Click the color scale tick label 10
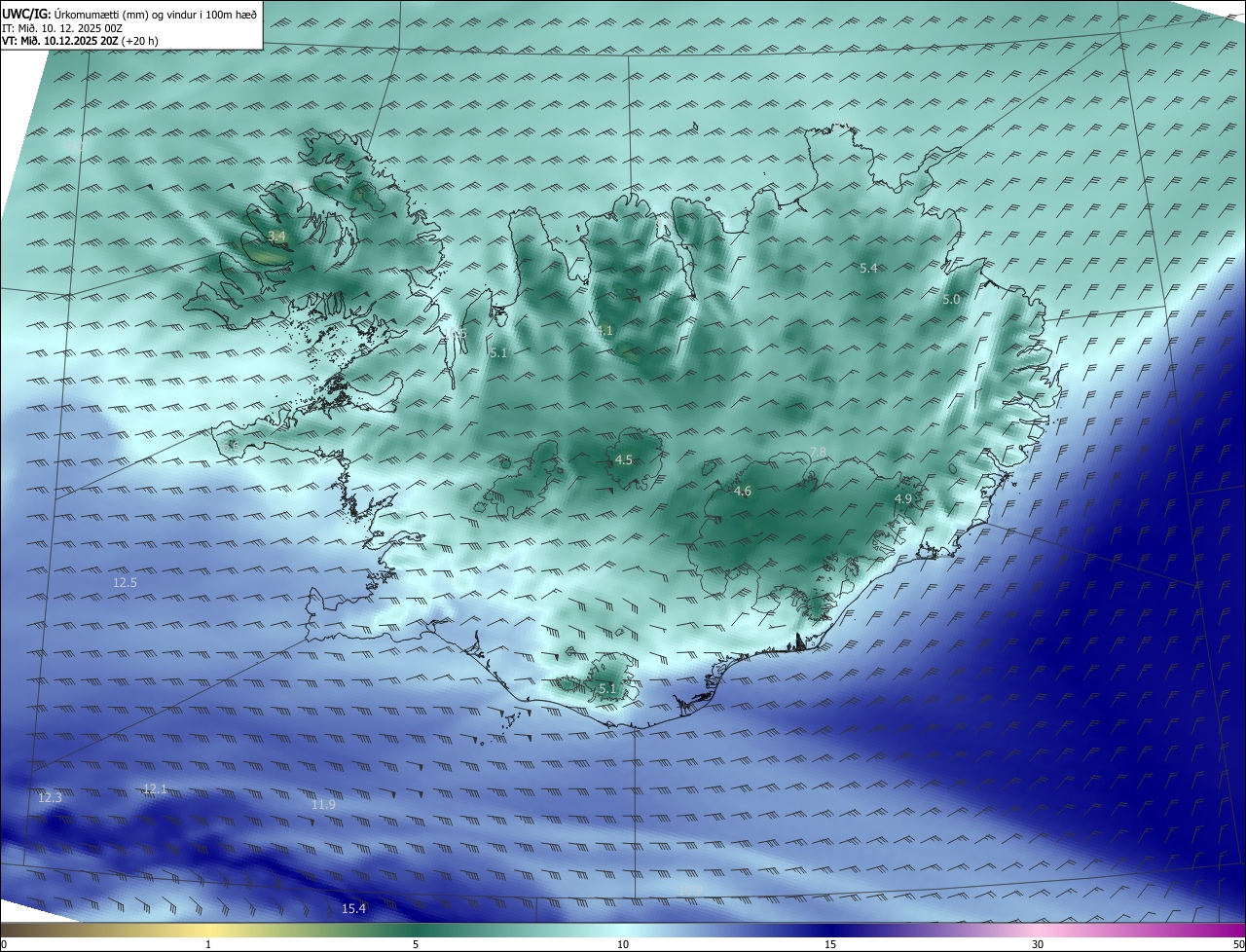The image size is (1246, 952). [x=623, y=944]
